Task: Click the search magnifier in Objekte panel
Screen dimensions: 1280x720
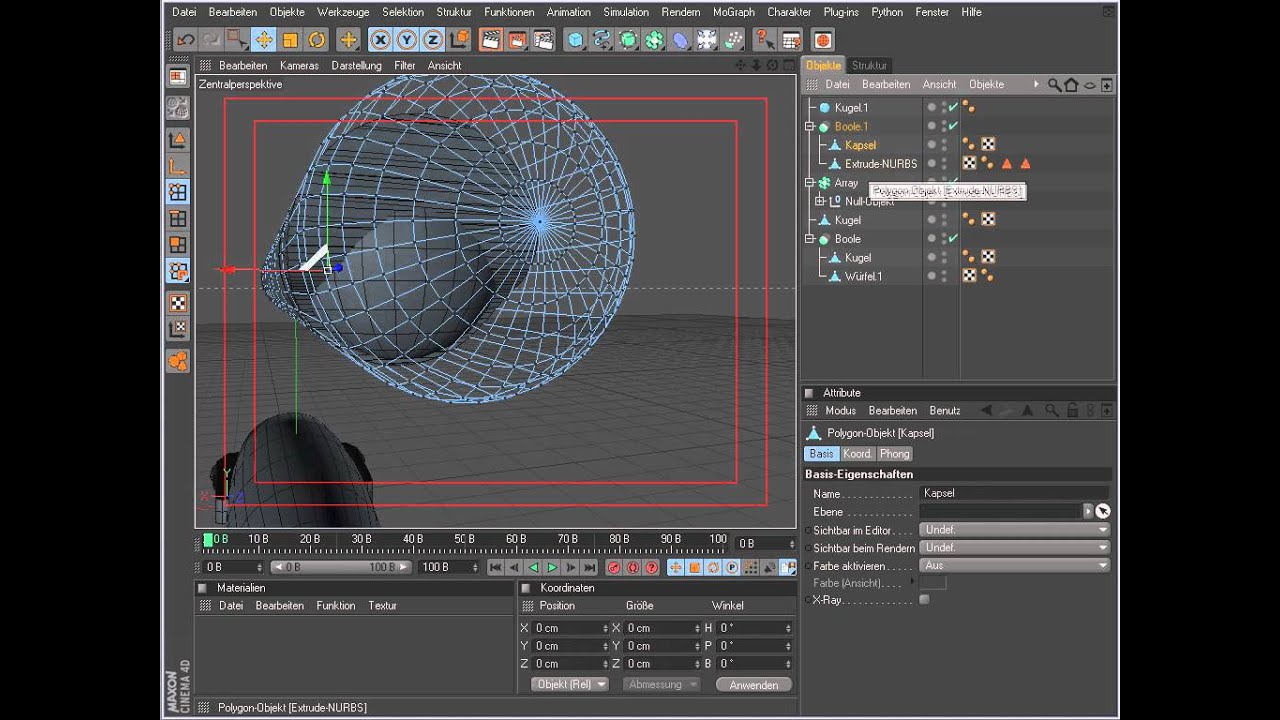Action: point(1054,85)
